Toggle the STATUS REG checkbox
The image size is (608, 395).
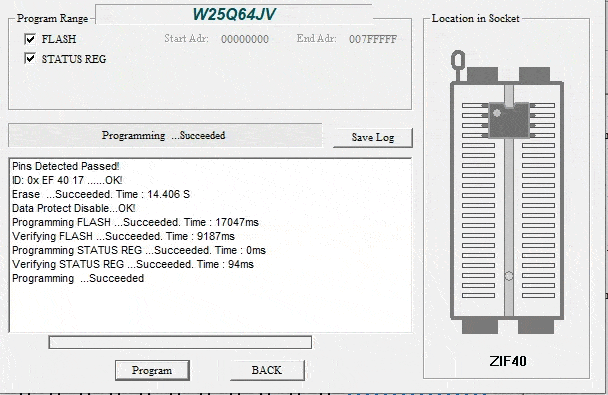pyautogui.click(x=30, y=59)
